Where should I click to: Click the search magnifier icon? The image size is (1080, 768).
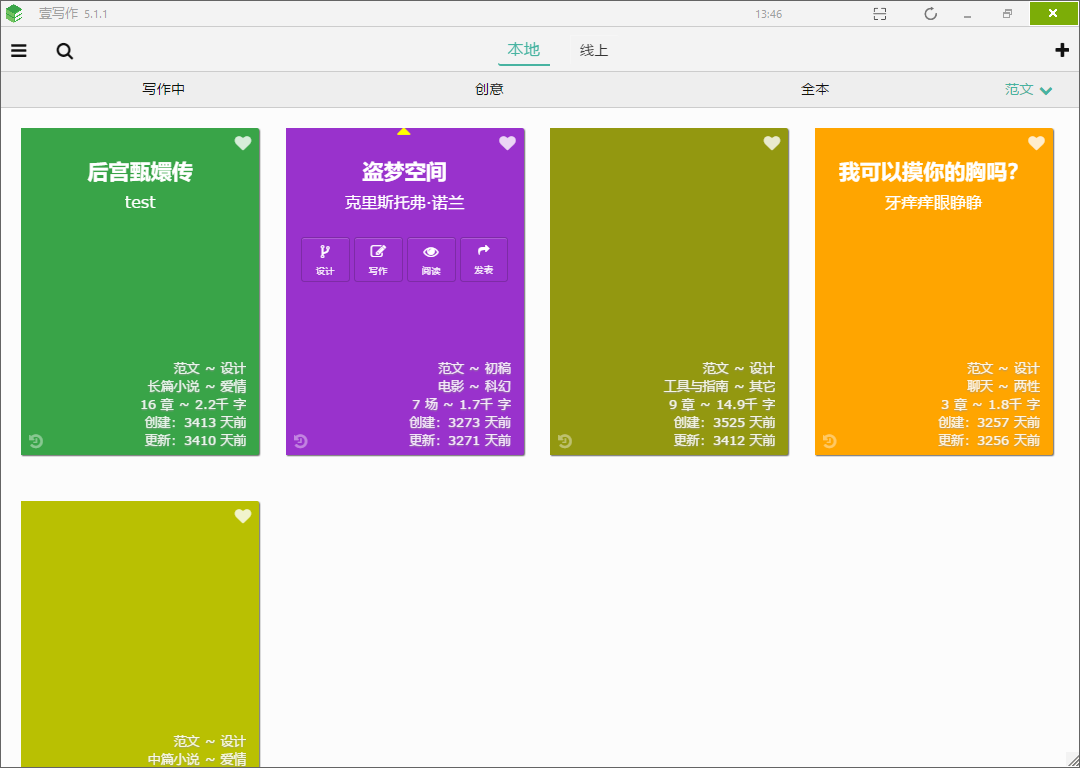pos(65,51)
